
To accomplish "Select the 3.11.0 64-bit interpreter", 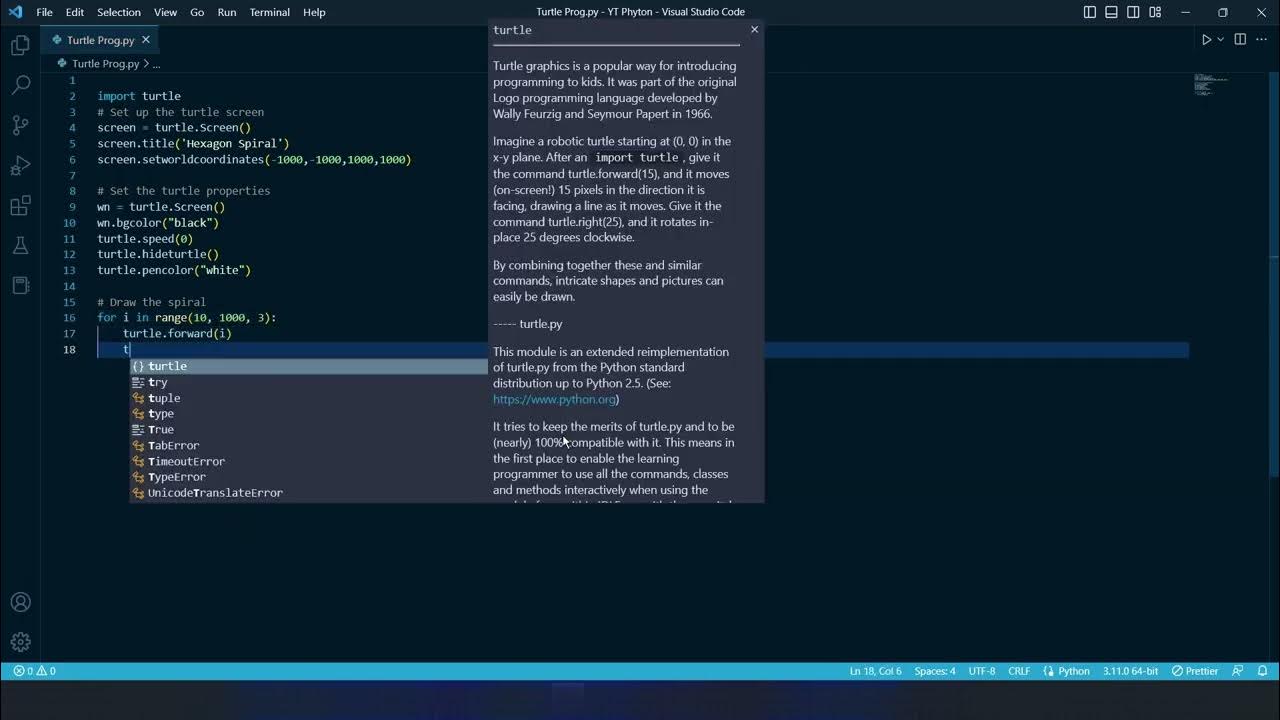I will (x=1131, y=671).
